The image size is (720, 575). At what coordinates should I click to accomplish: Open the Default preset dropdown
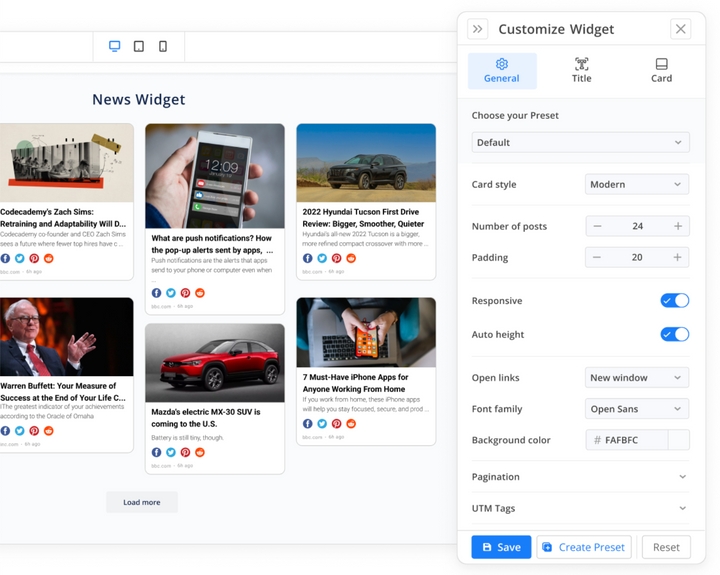[x=580, y=142]
